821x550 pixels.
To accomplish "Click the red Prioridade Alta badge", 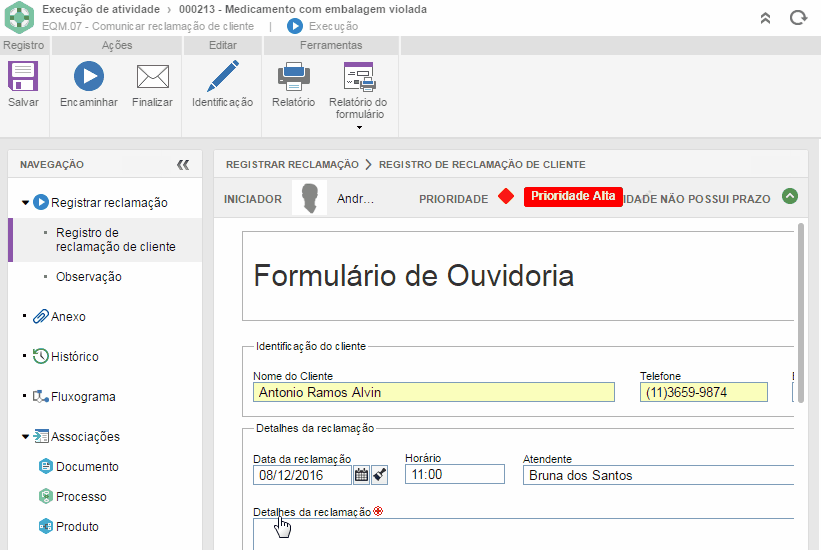I will pos(573,196).
